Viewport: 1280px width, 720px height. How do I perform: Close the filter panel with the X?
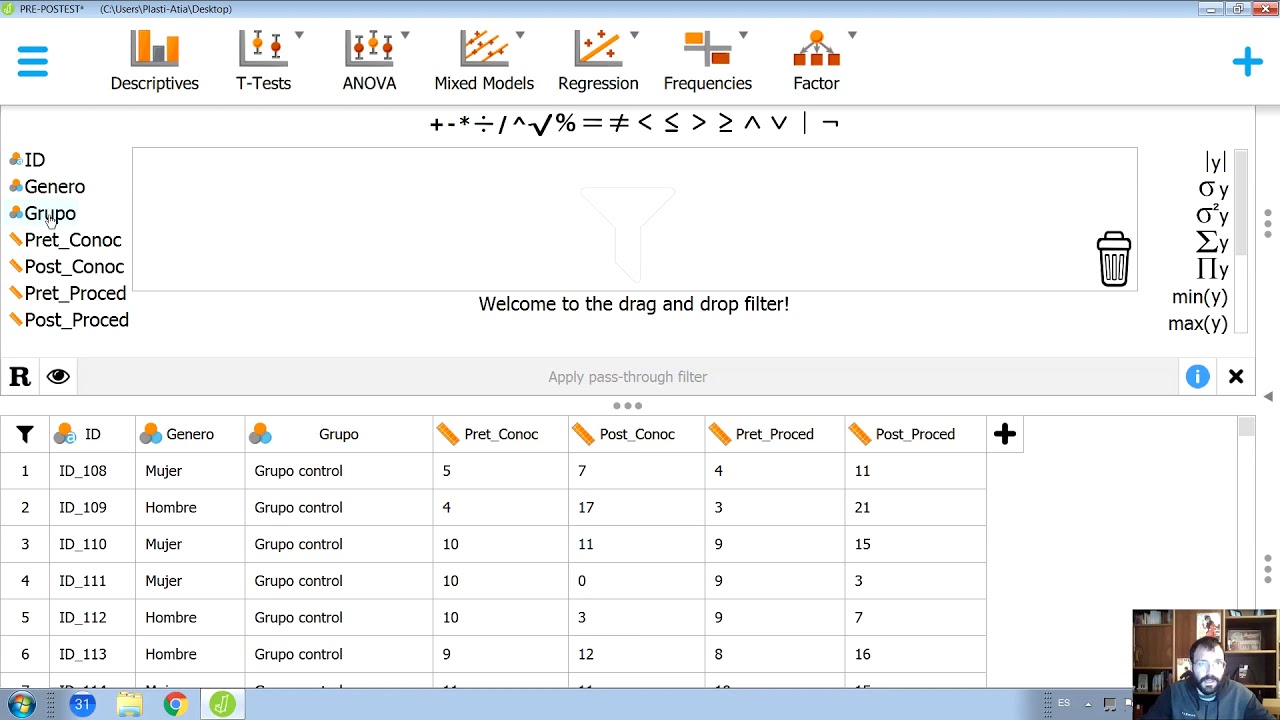click(x=1236, y=377)
